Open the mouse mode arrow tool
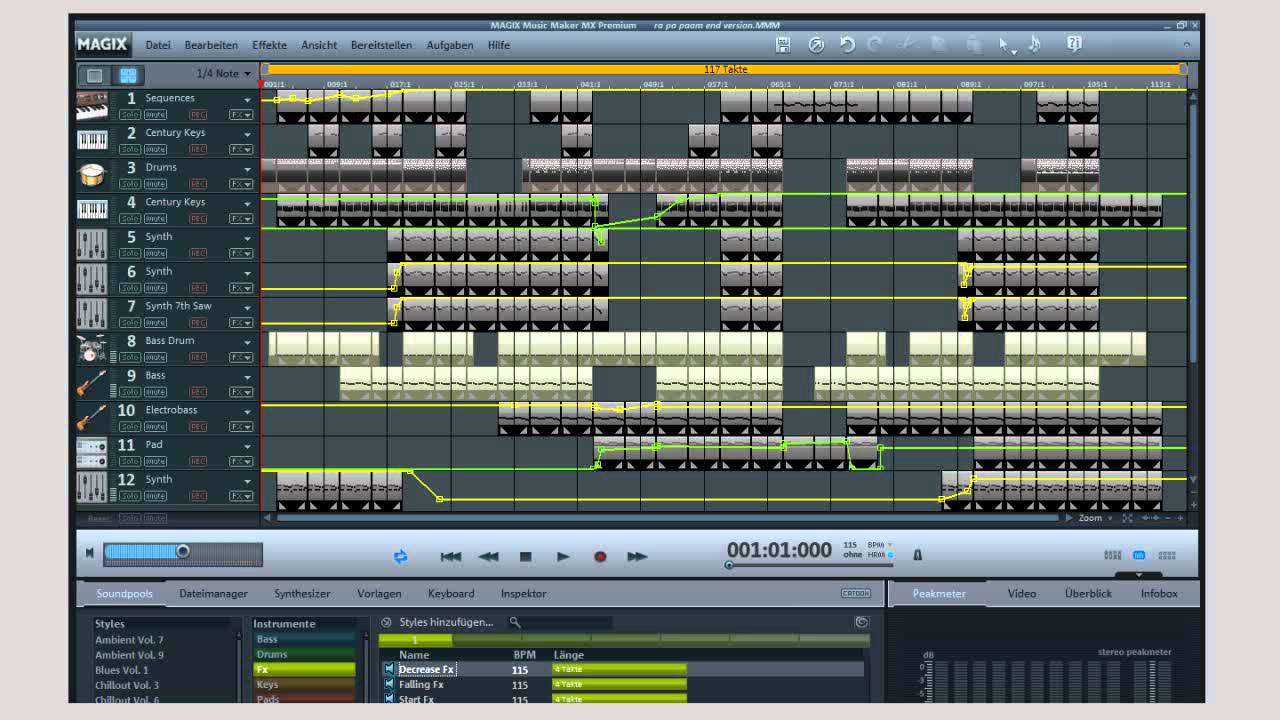1280x720 pixels. [1005, 45]
